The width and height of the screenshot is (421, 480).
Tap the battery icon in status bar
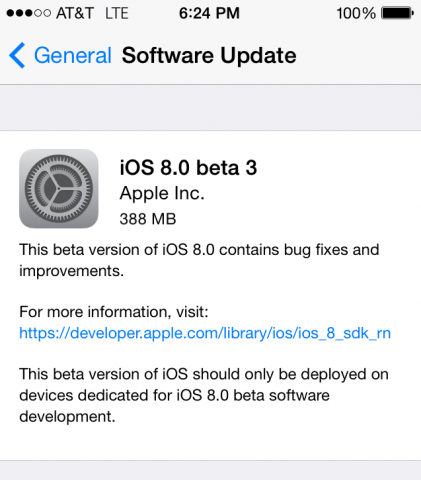(x=397, y=13)
